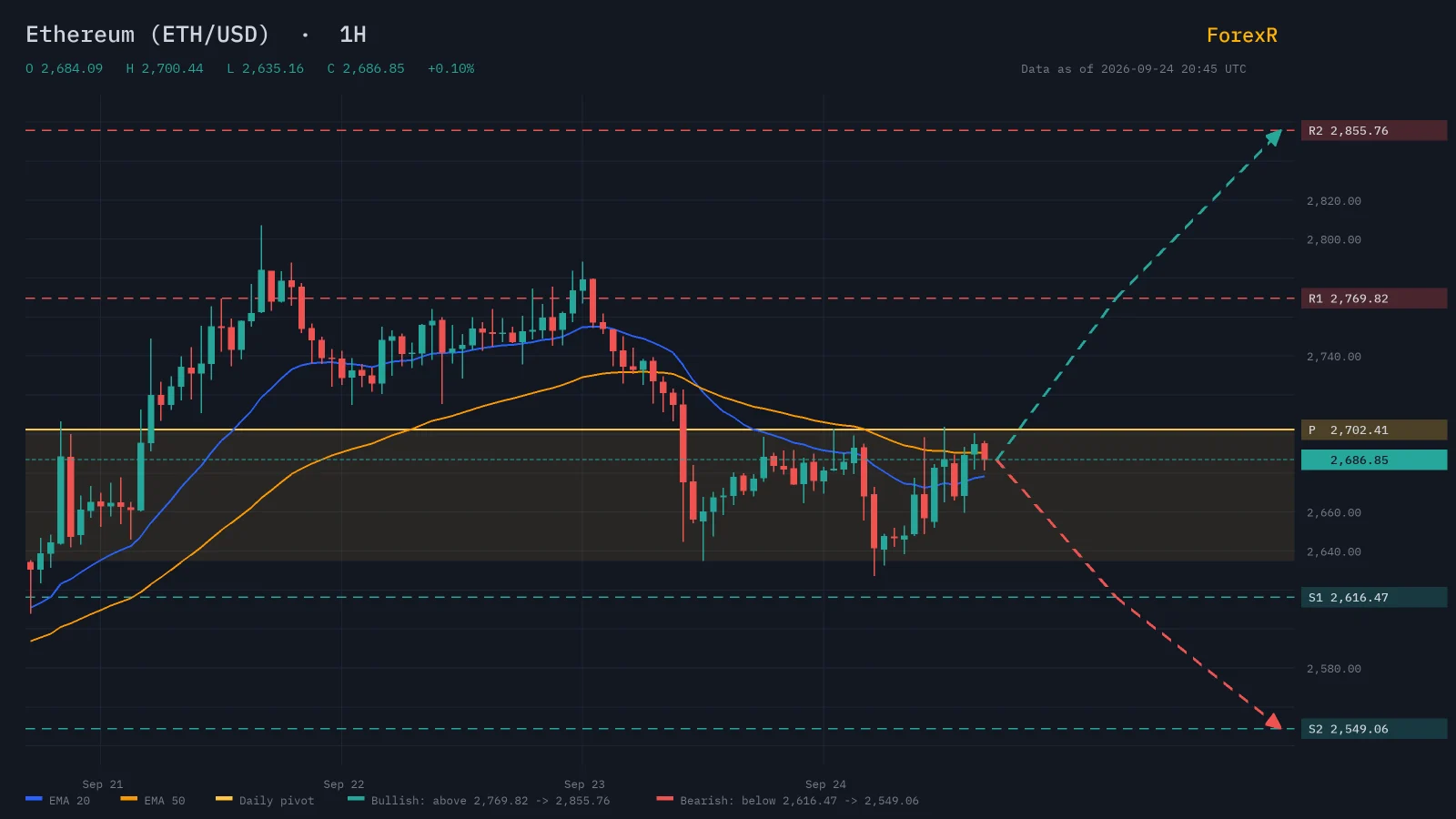
Task: Click the Ethereum (ETH/USD) chart title
Action: [x=147, y=35]
